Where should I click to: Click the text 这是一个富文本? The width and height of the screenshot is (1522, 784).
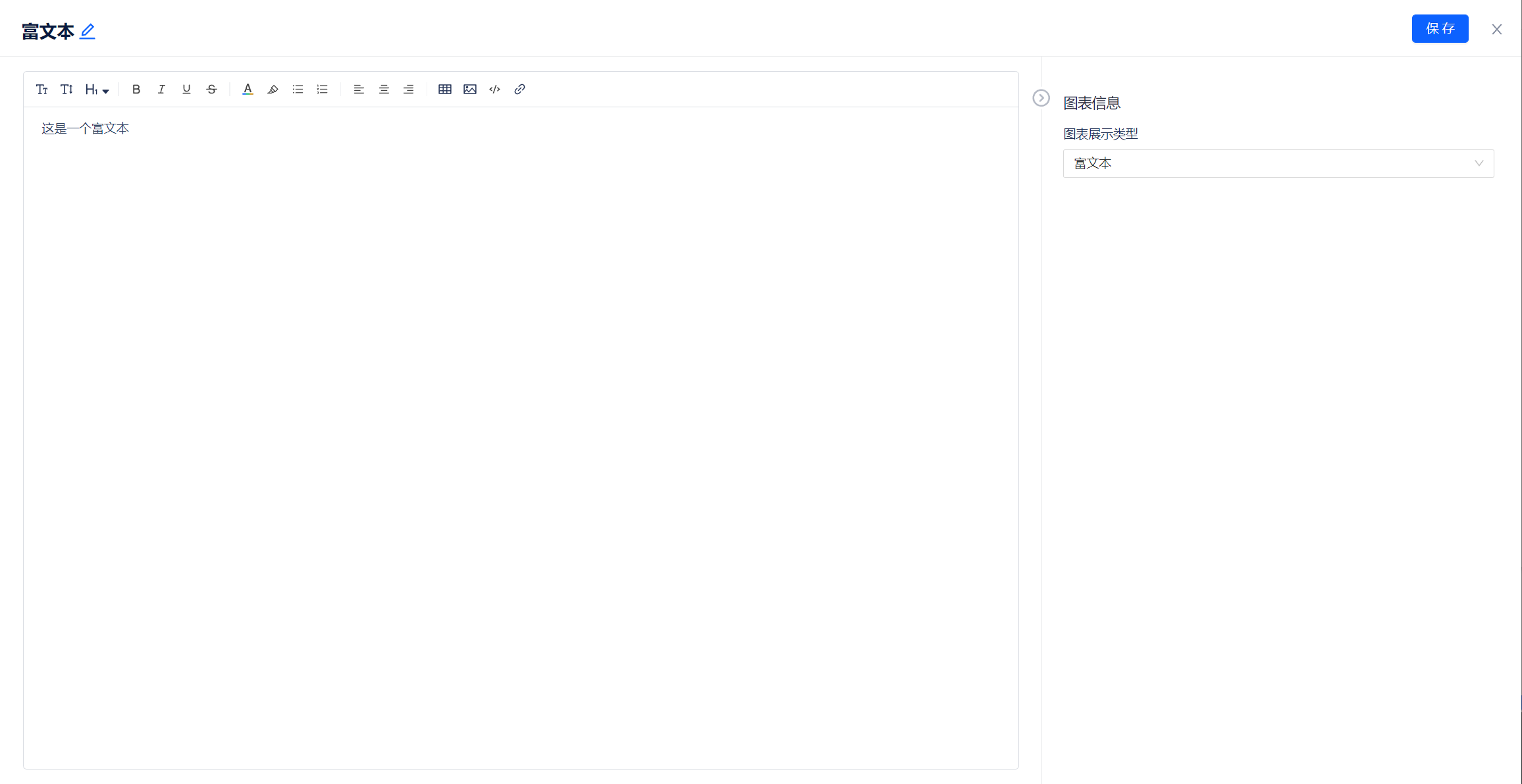(86, 128)
